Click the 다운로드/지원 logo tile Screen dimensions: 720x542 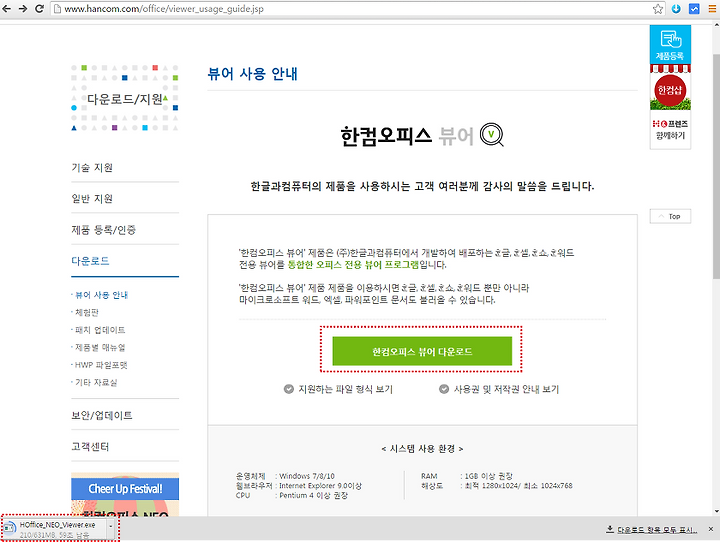[x=124, y=97]
